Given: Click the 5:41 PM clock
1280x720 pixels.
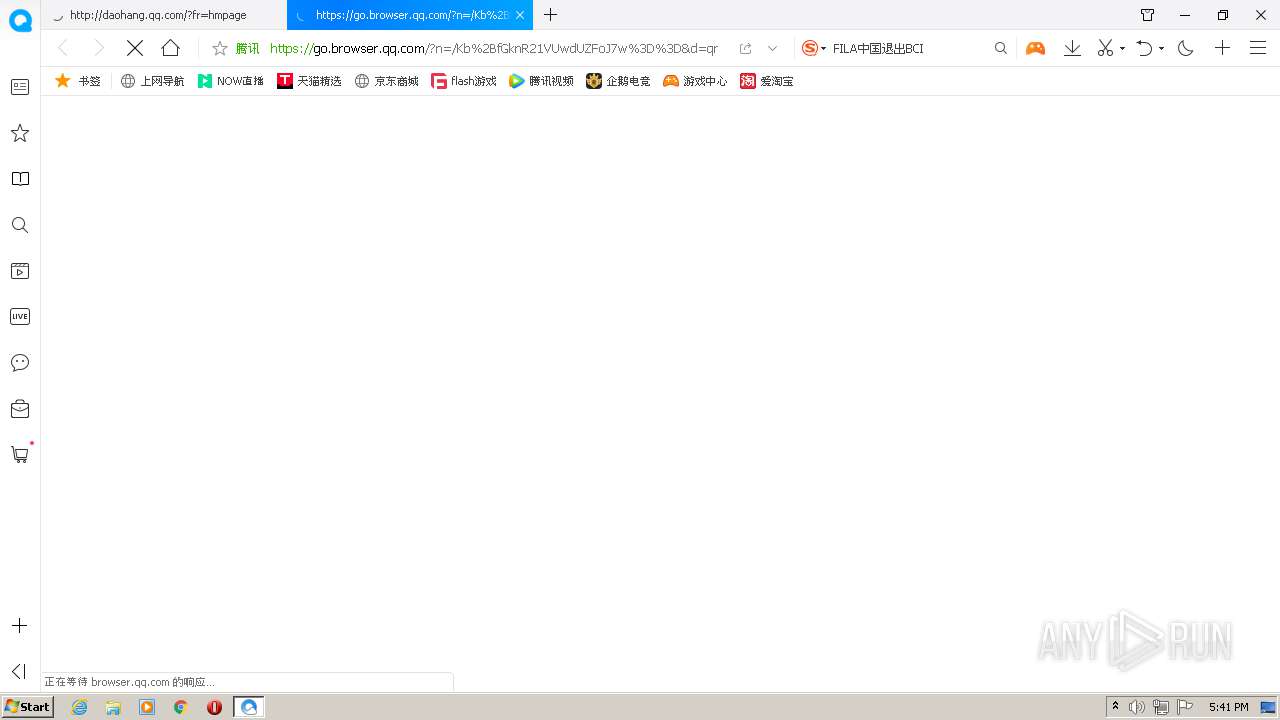Looking at the screenshot, I should tap(1228, 707).
